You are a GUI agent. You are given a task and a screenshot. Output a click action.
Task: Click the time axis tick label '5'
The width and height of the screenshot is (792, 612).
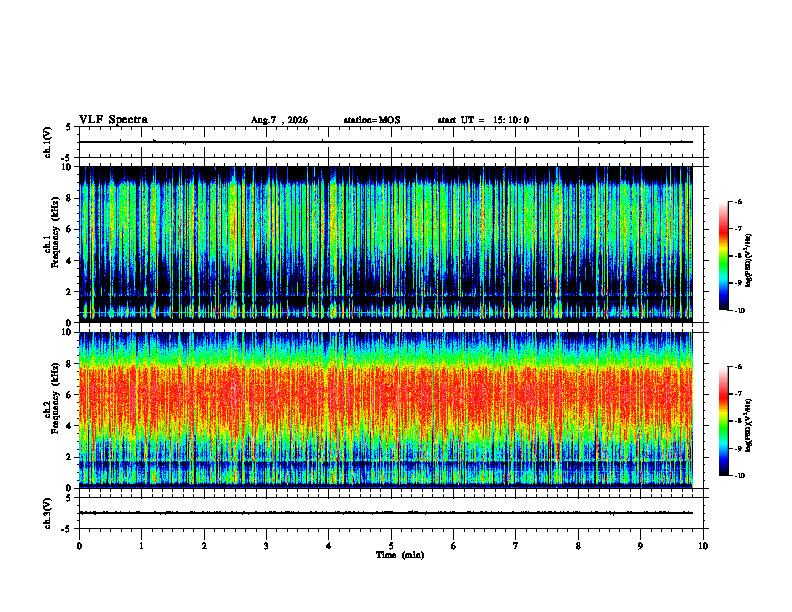[391, 546]
